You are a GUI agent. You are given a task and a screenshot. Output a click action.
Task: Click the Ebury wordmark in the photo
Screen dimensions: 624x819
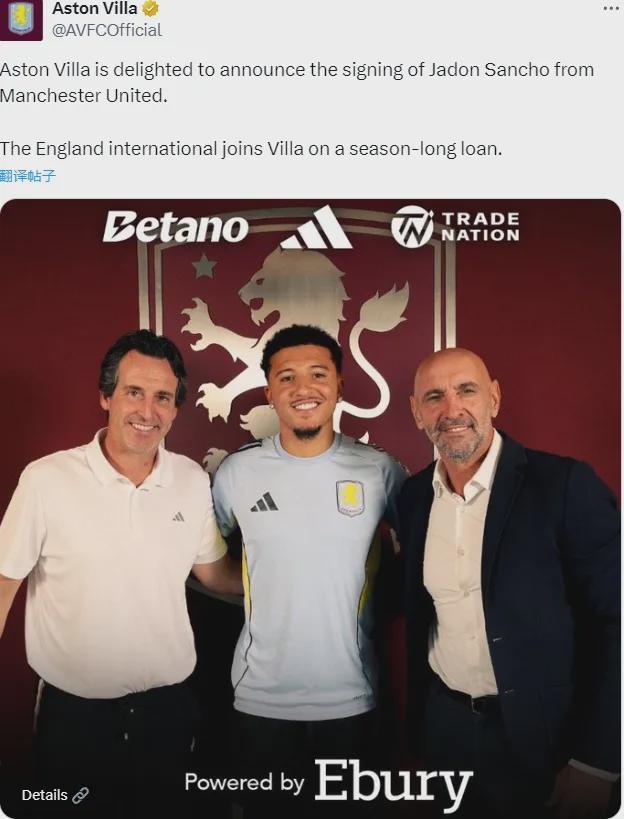(393, 784)
